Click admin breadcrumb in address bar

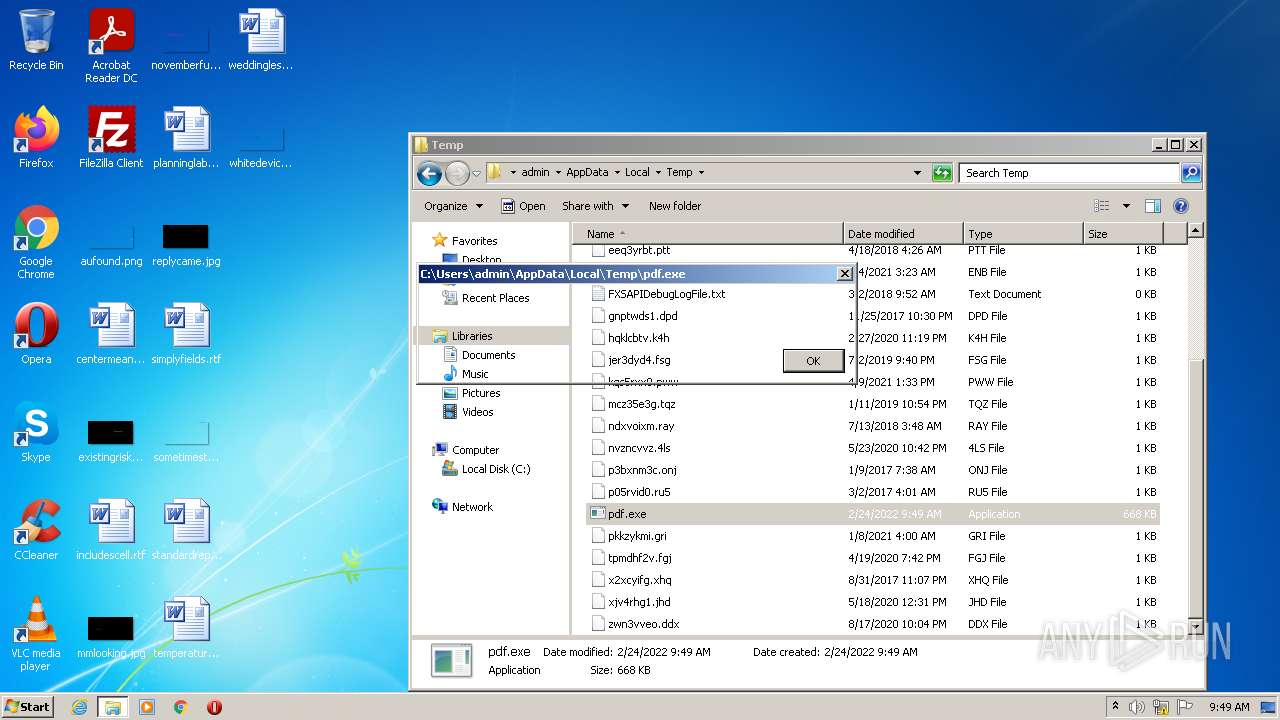(535, 173)
